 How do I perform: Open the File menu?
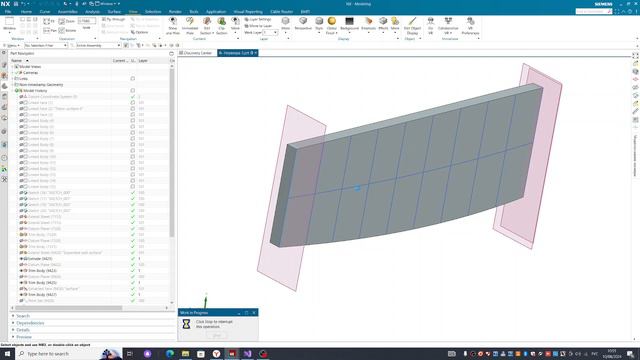(8, 12)
